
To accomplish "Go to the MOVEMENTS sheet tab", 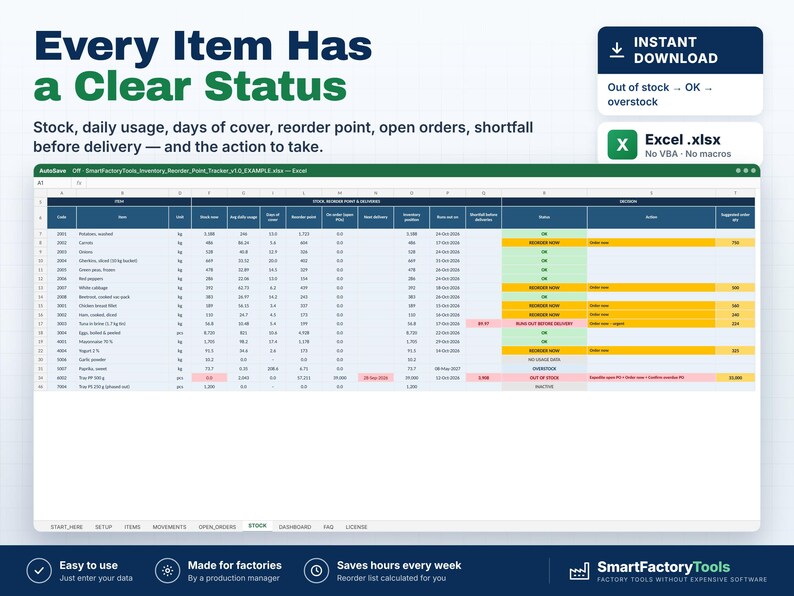I will 169,527.
